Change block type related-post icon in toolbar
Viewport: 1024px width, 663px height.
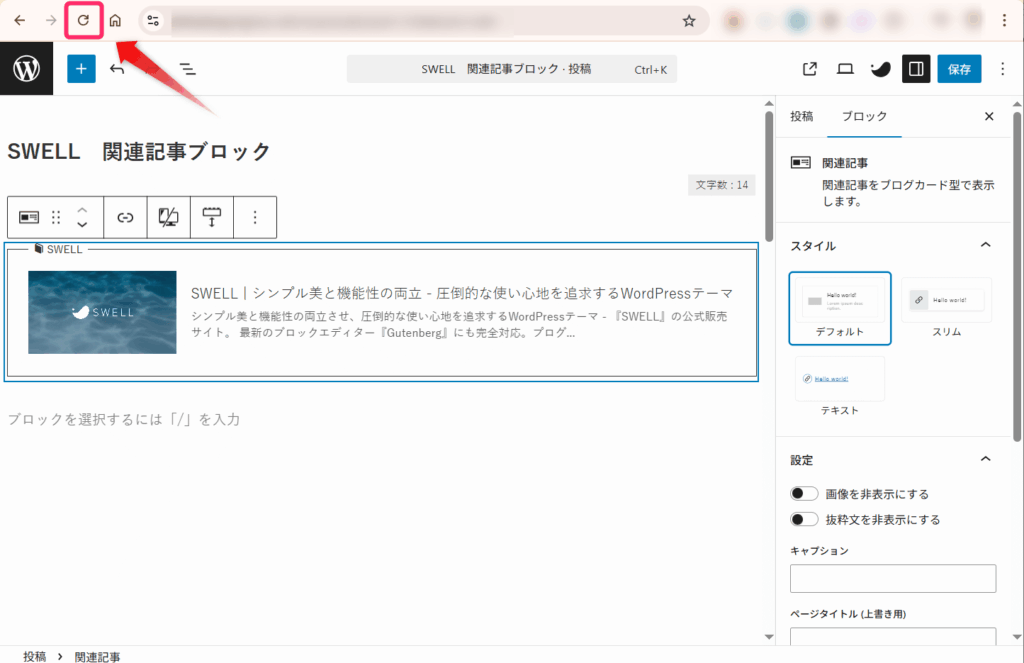[x=29, y=217]
